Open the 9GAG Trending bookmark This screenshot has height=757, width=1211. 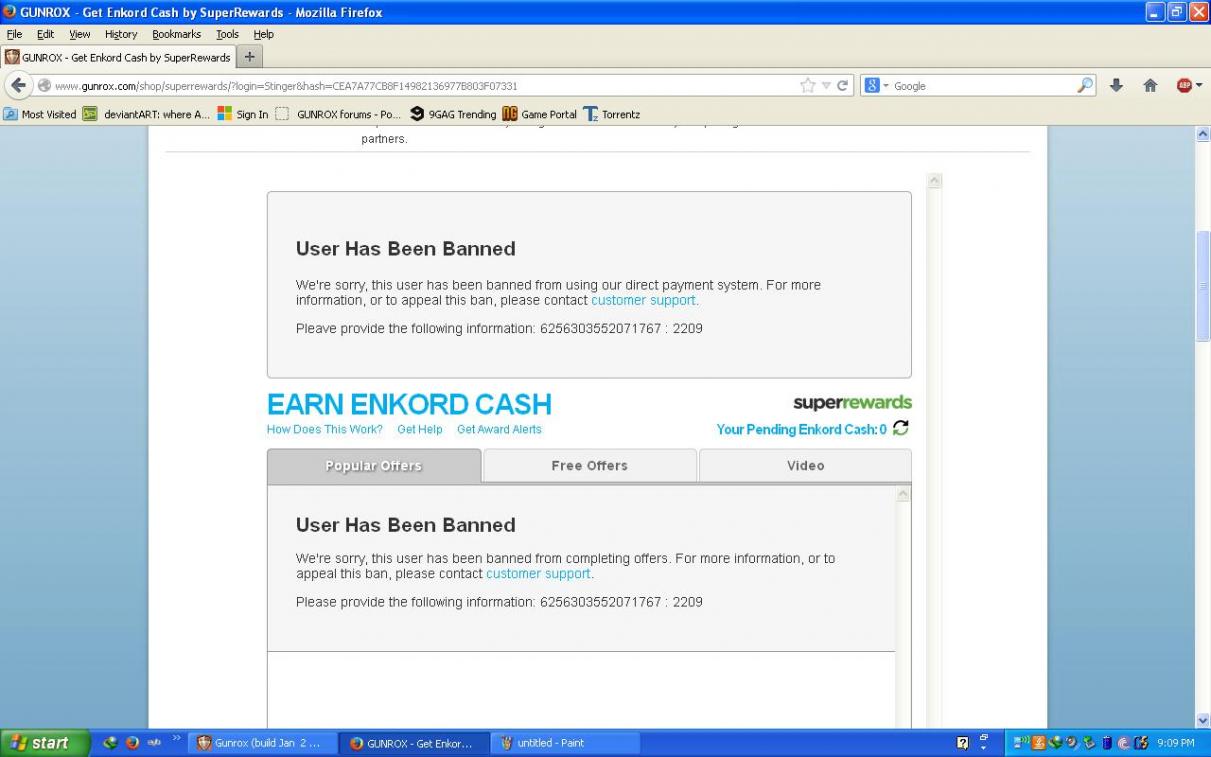tap(453, 114)
